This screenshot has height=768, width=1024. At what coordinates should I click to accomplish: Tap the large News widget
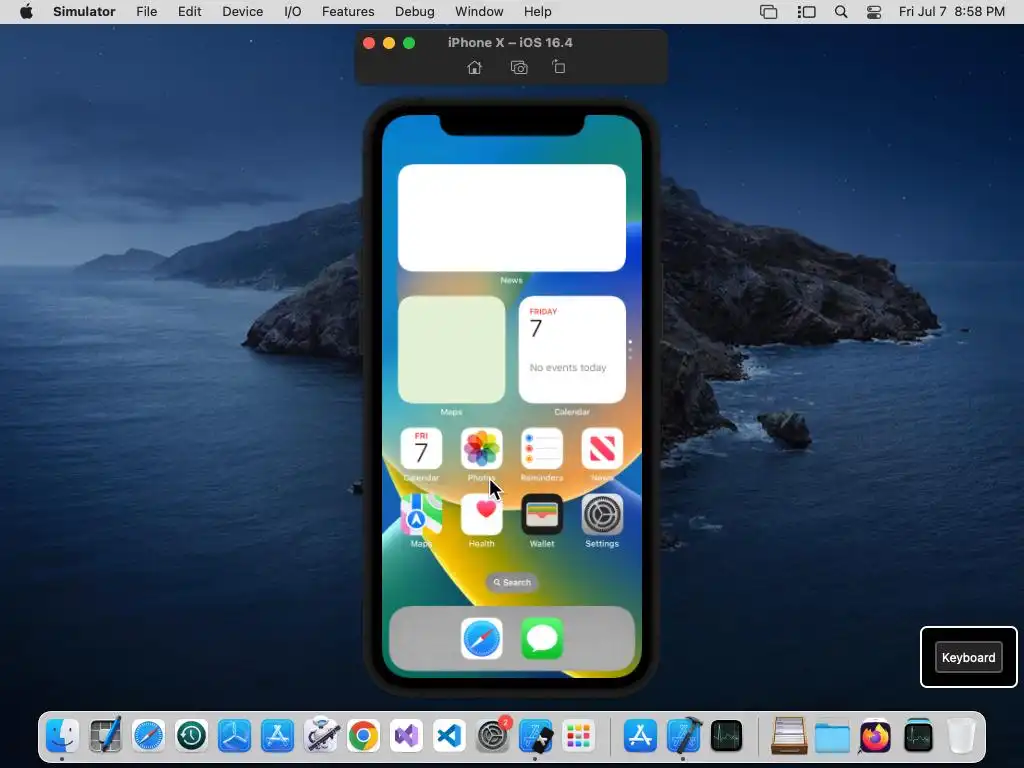511,217
